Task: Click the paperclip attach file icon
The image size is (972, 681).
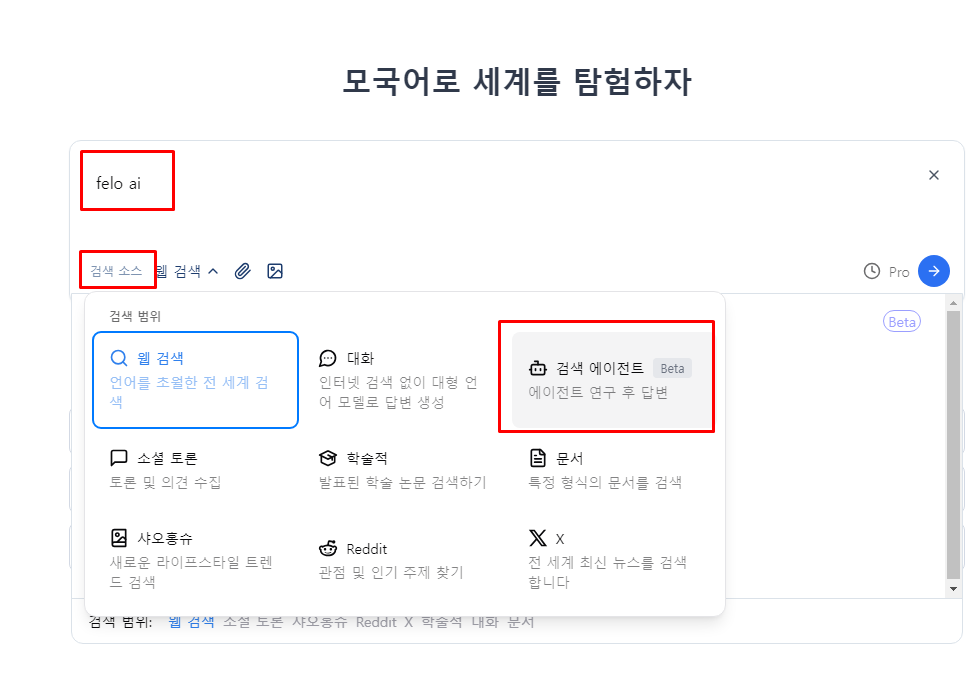Action: coord(242,271)
